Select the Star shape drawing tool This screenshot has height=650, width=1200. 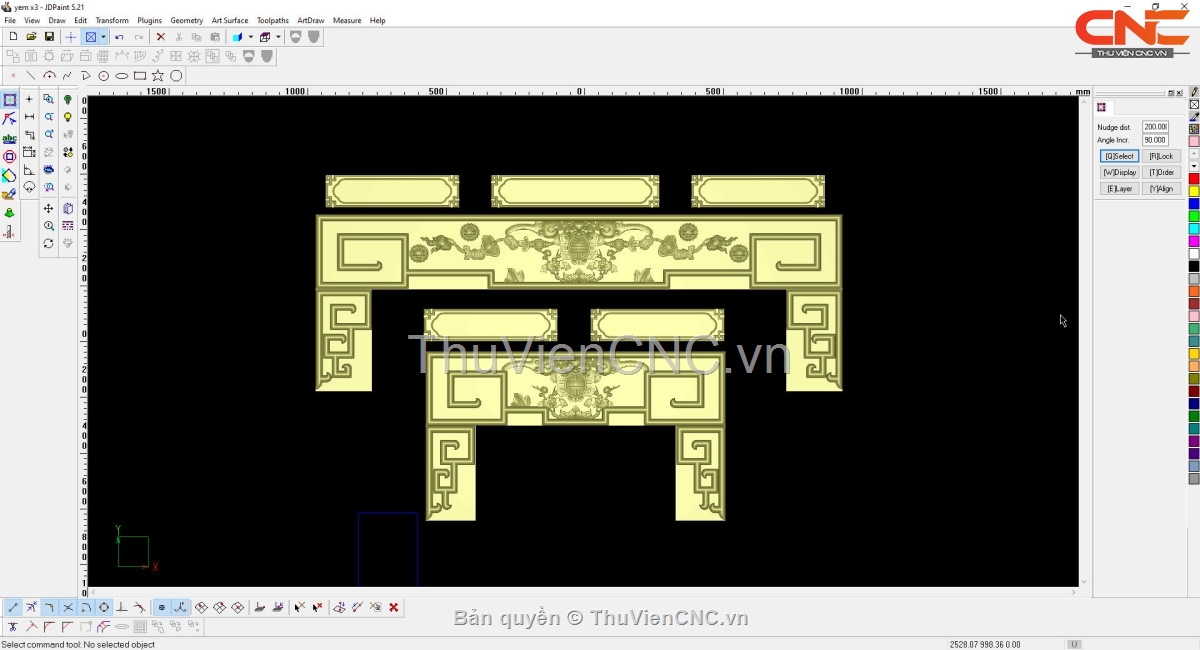click(x=158, y=76)
